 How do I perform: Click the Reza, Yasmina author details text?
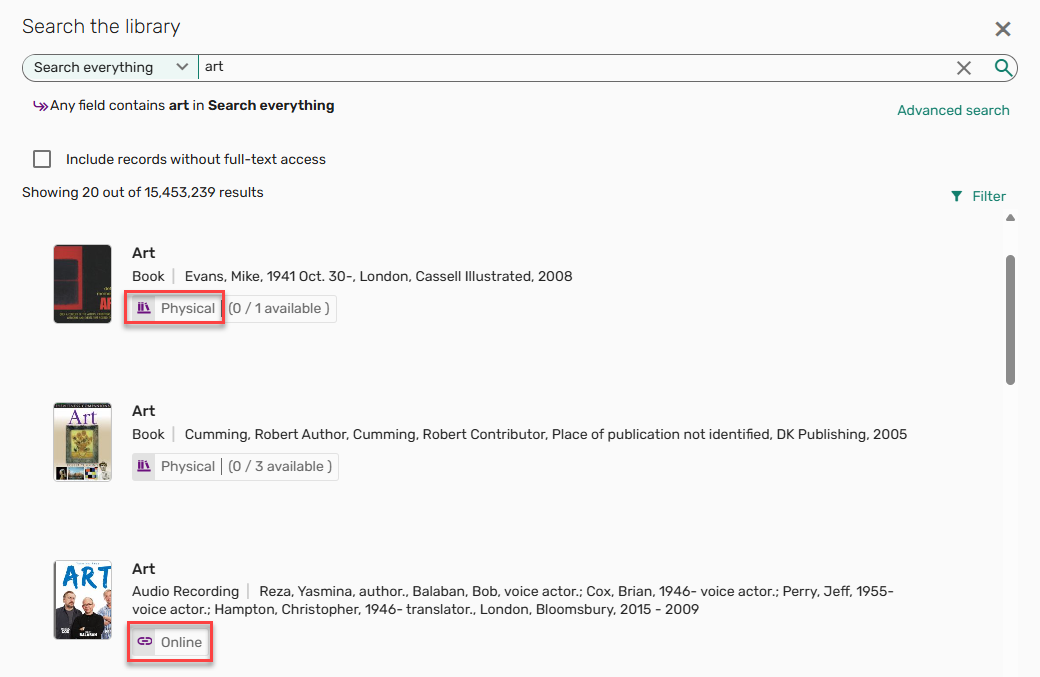pyautogui.click(x=513, y=600)
